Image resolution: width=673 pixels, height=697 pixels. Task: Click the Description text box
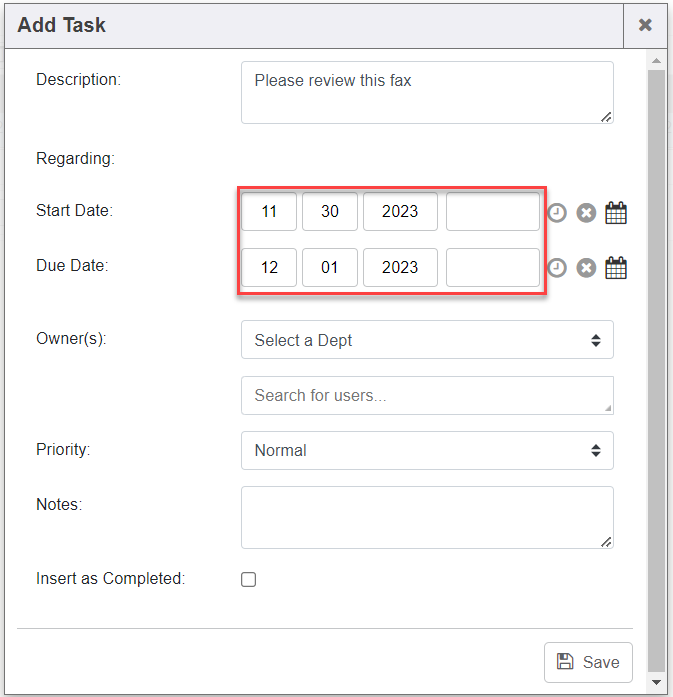[427, 92]
